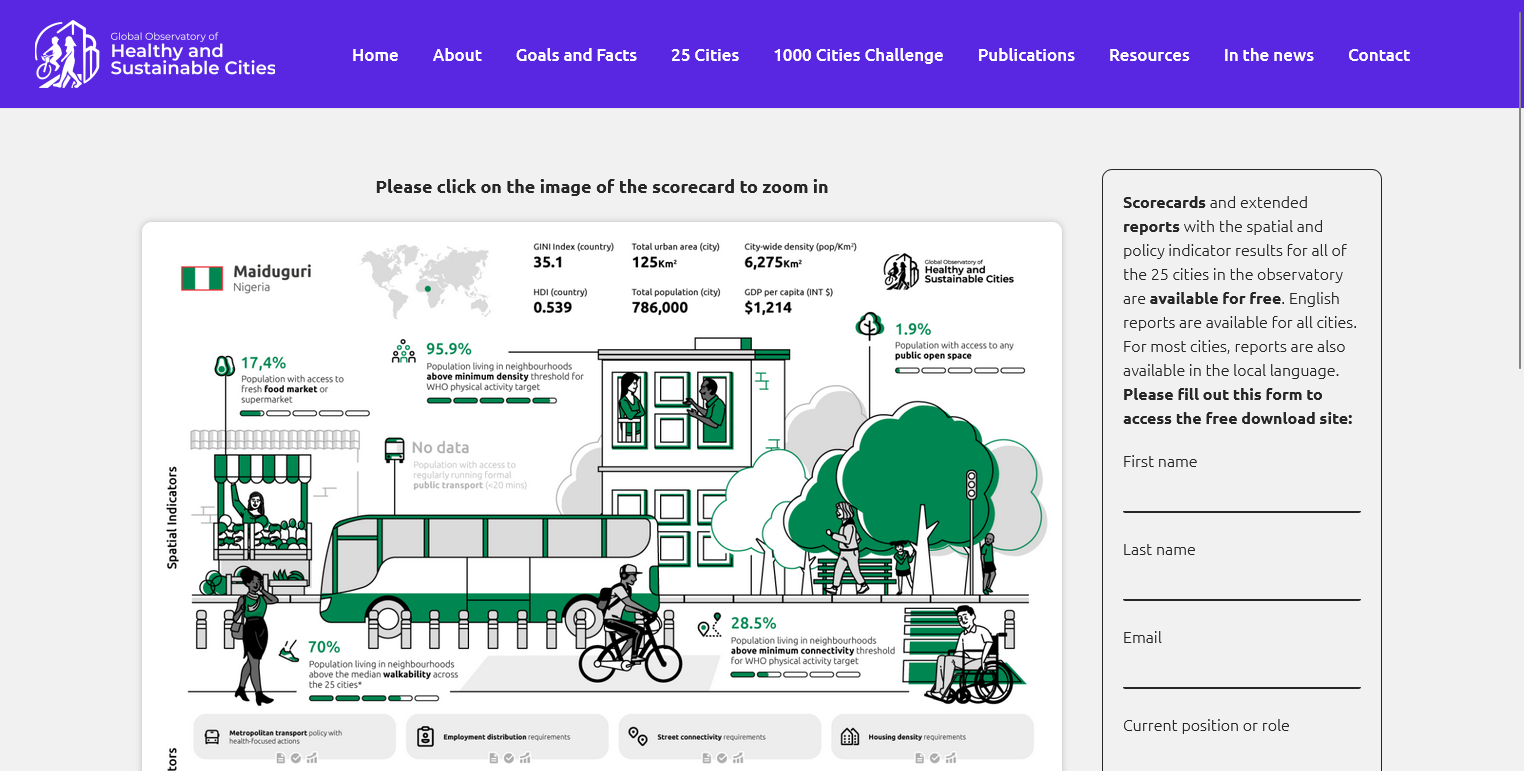Click the tree icon for public open space
The image size is (1524, 771).
coord(870,325)
